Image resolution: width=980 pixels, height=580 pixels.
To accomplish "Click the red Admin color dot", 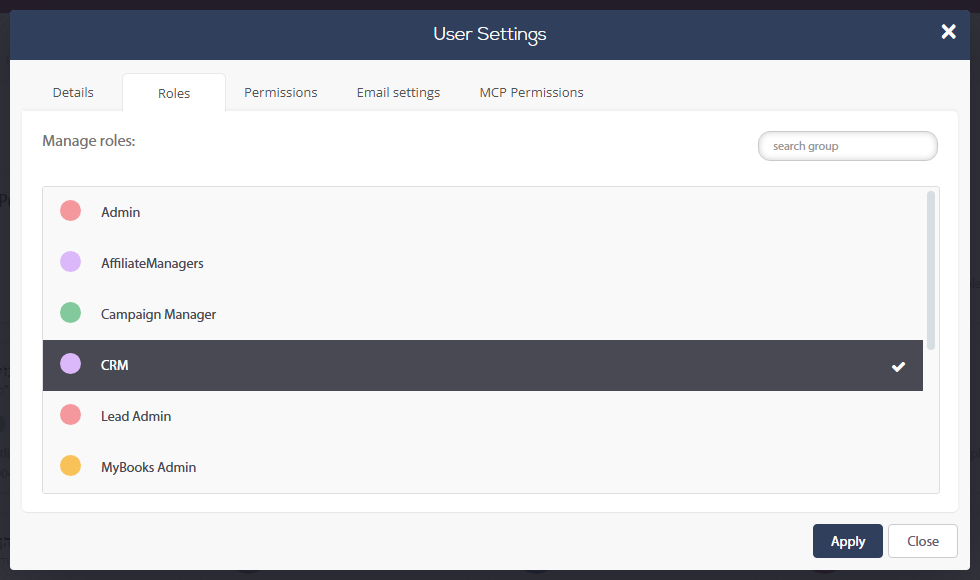I will [71, 211].
